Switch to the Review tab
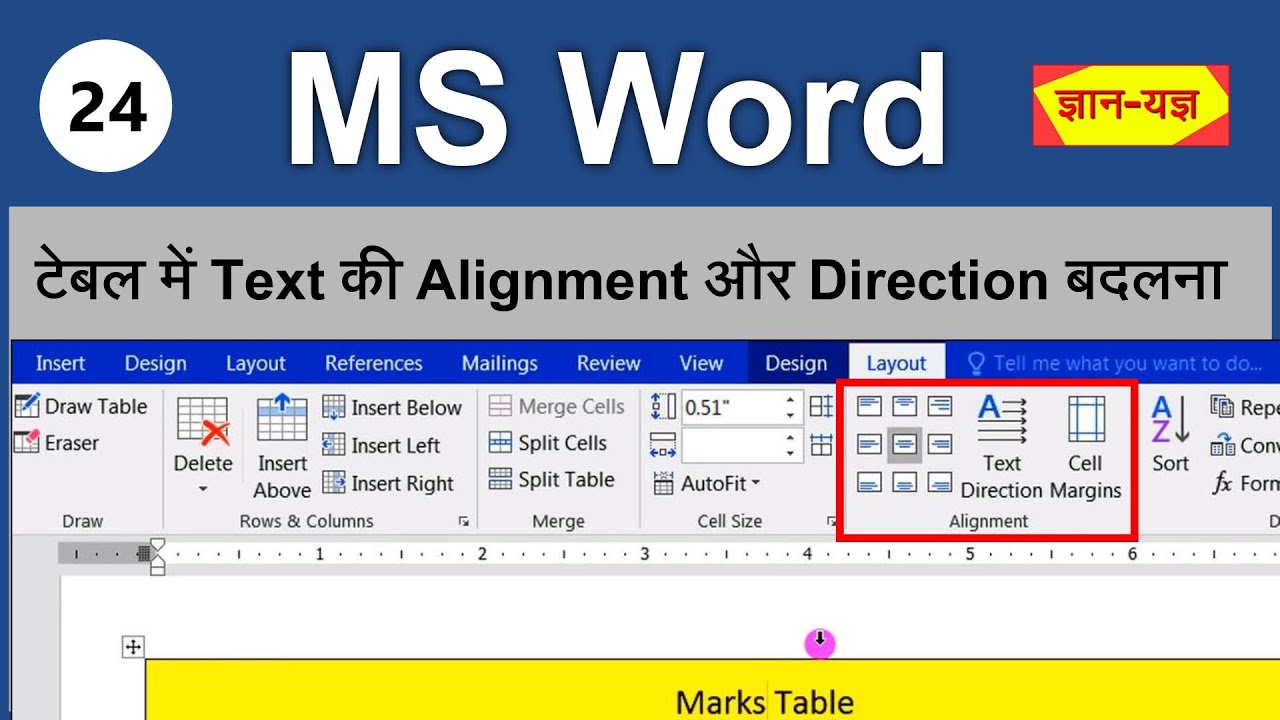Screen dimensions: 1280x720 608,363
